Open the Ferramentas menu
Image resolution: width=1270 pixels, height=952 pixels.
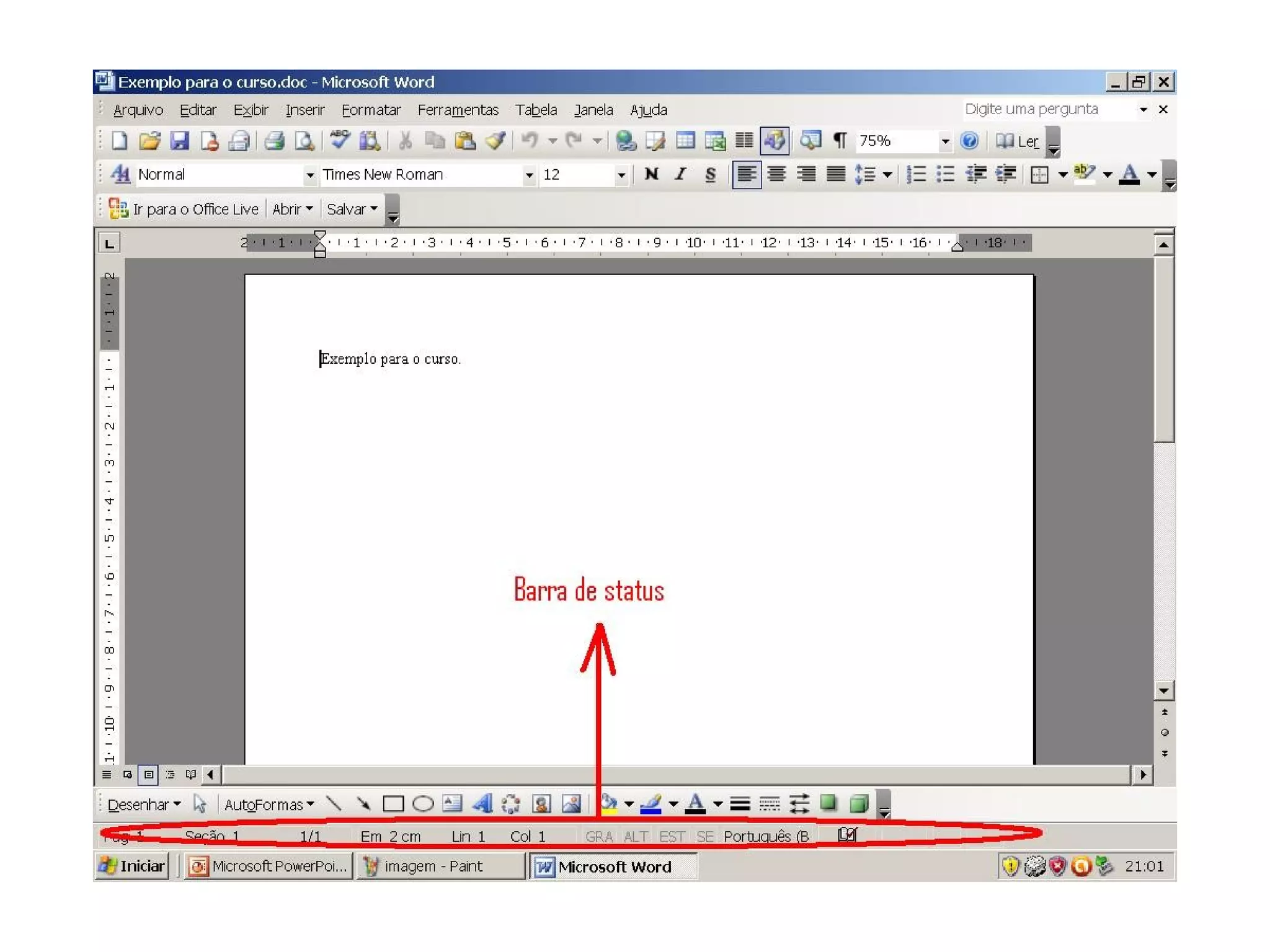tap(458, 110)
